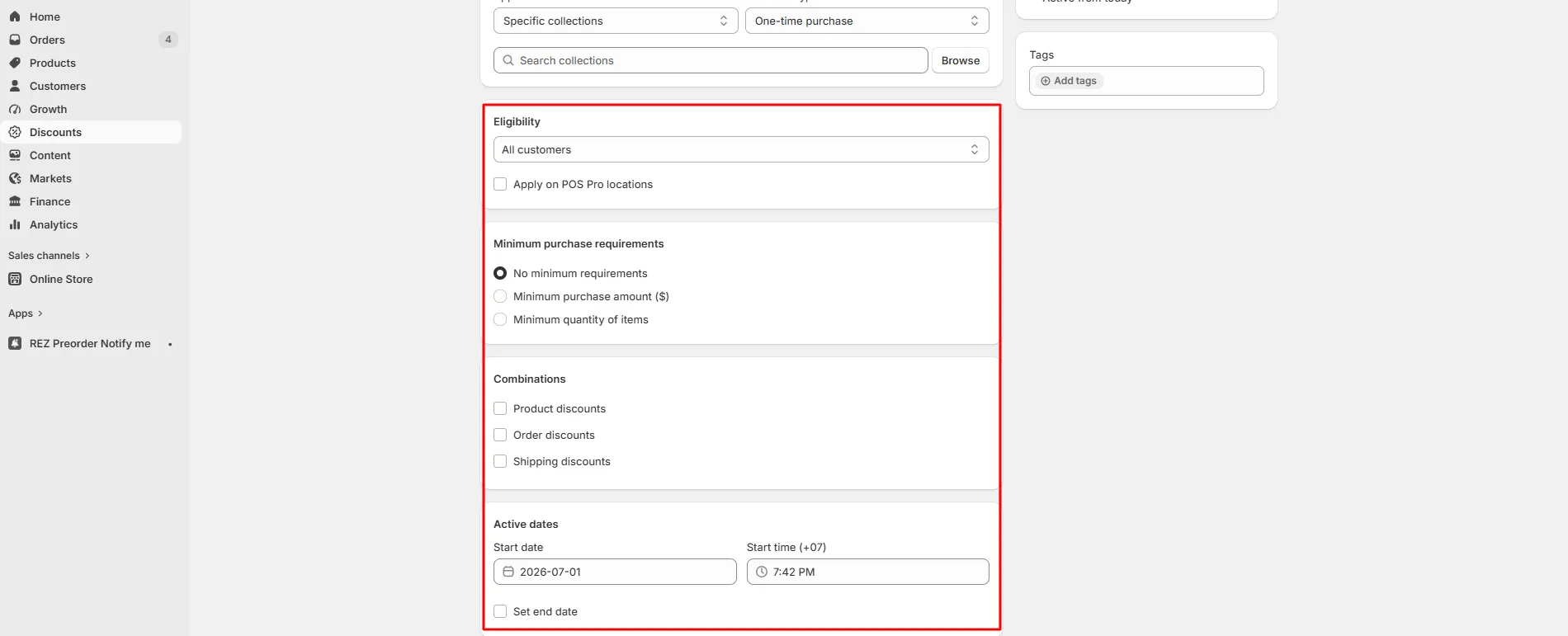Select Minimum purchase amount ($) option
The height and width of the screenshot is (636, 1568).
pos(500,296)
